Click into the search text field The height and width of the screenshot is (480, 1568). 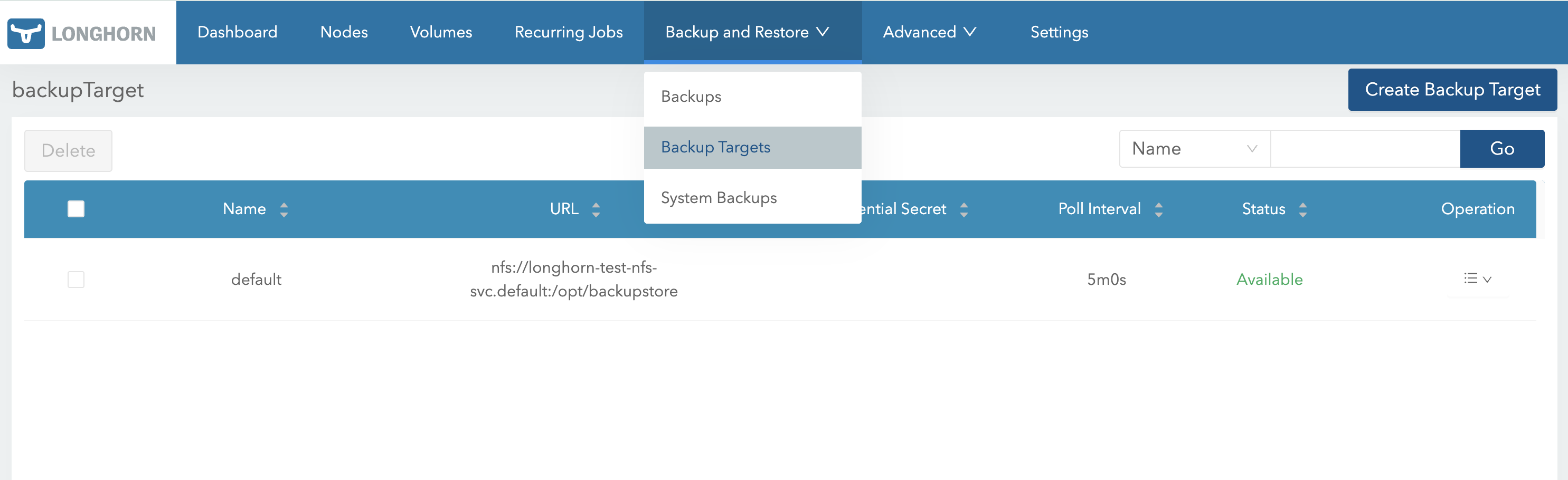tap(1364, 148)
